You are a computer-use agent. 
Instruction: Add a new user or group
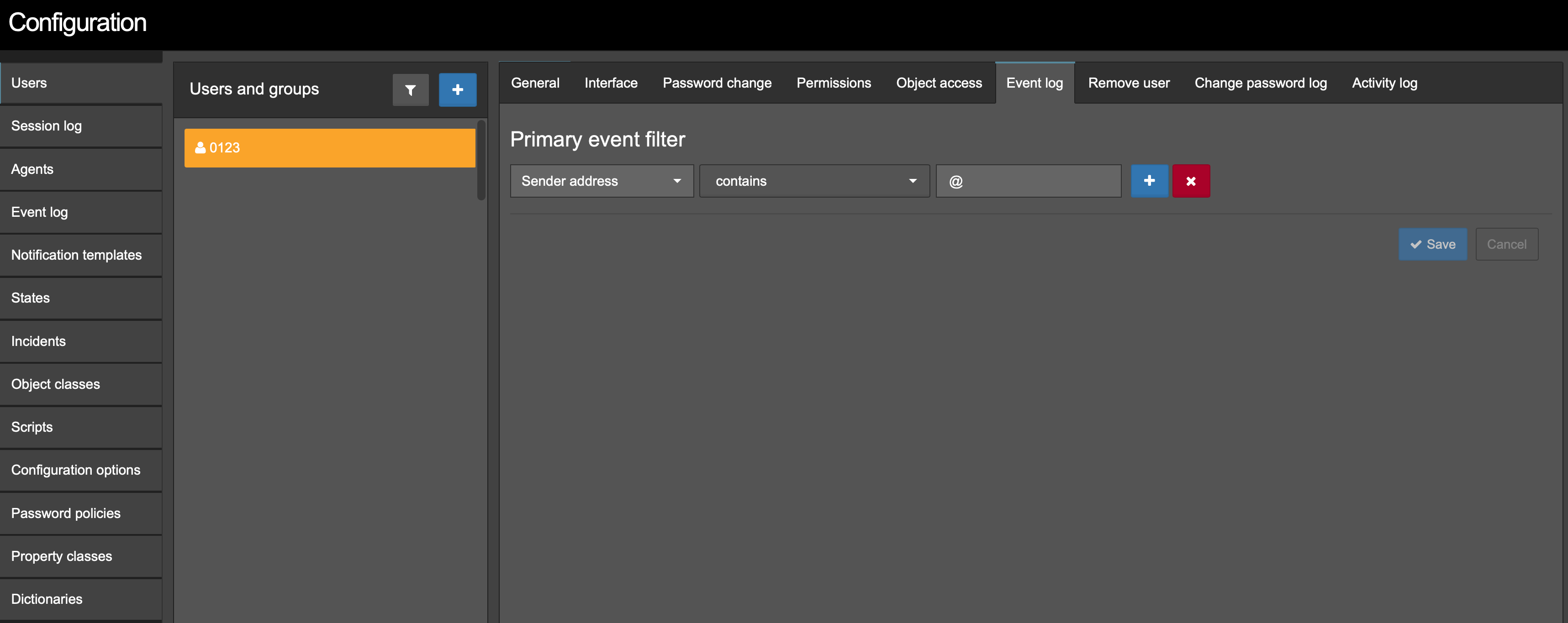tap(457, 90)
